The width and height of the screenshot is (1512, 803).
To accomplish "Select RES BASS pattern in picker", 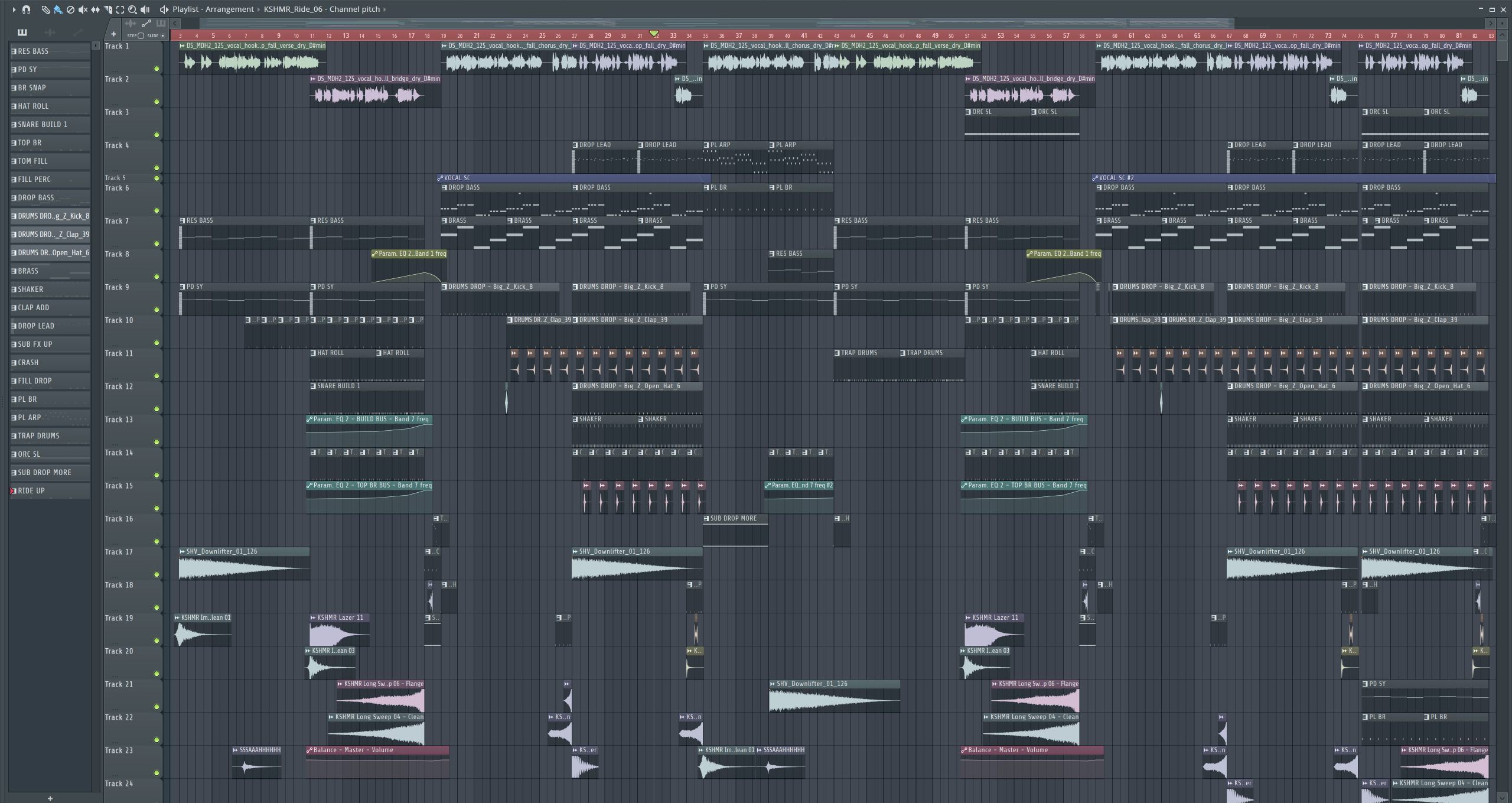I will coord(50,51).
